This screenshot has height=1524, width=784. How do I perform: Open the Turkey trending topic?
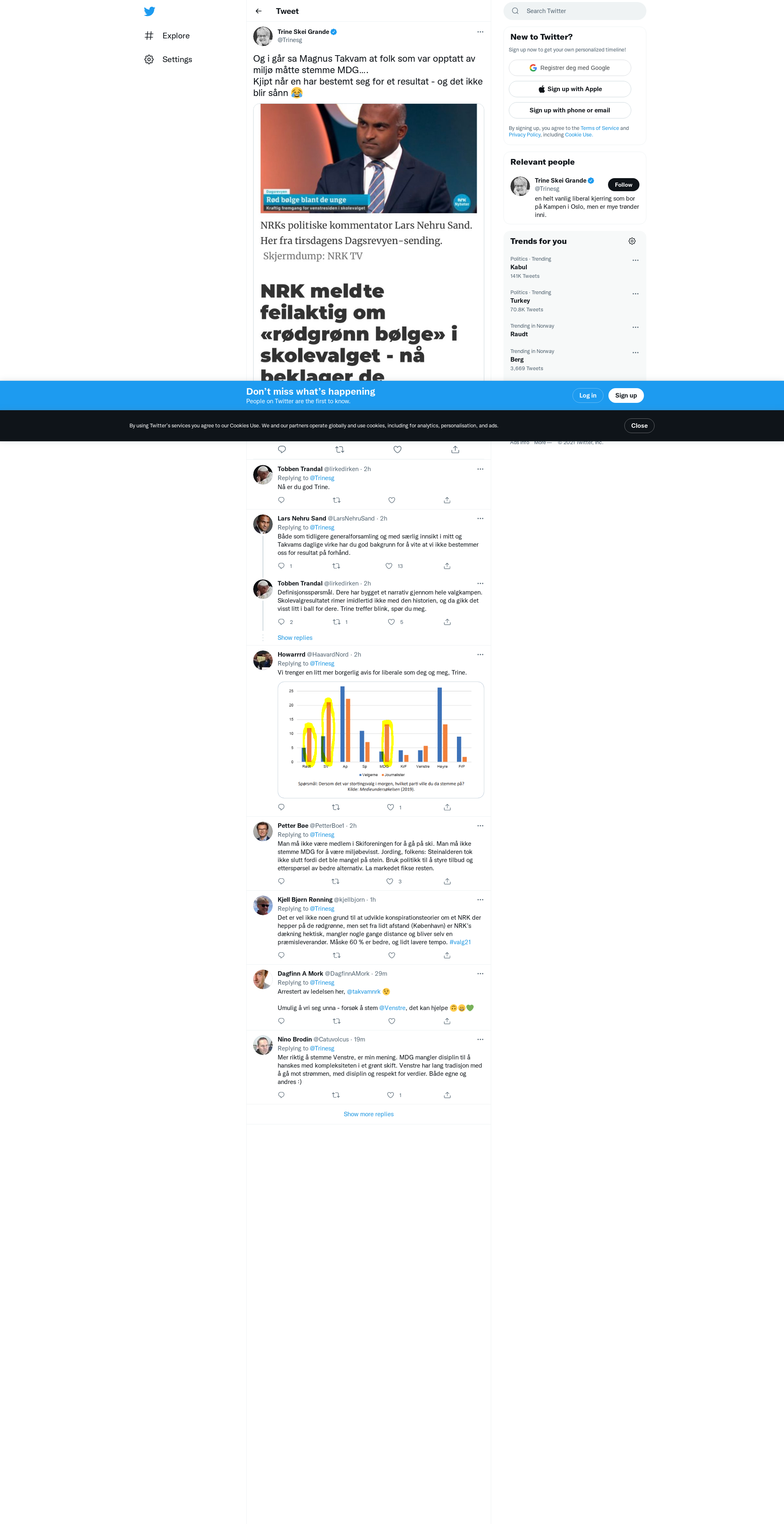pyautogui.click(x=575, y=301)
